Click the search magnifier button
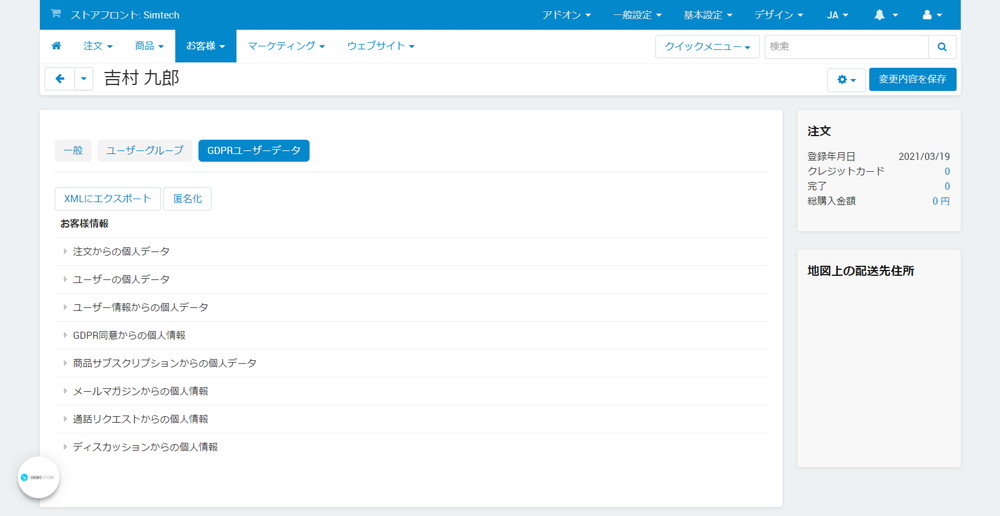1000x516 pixels. 942,47
